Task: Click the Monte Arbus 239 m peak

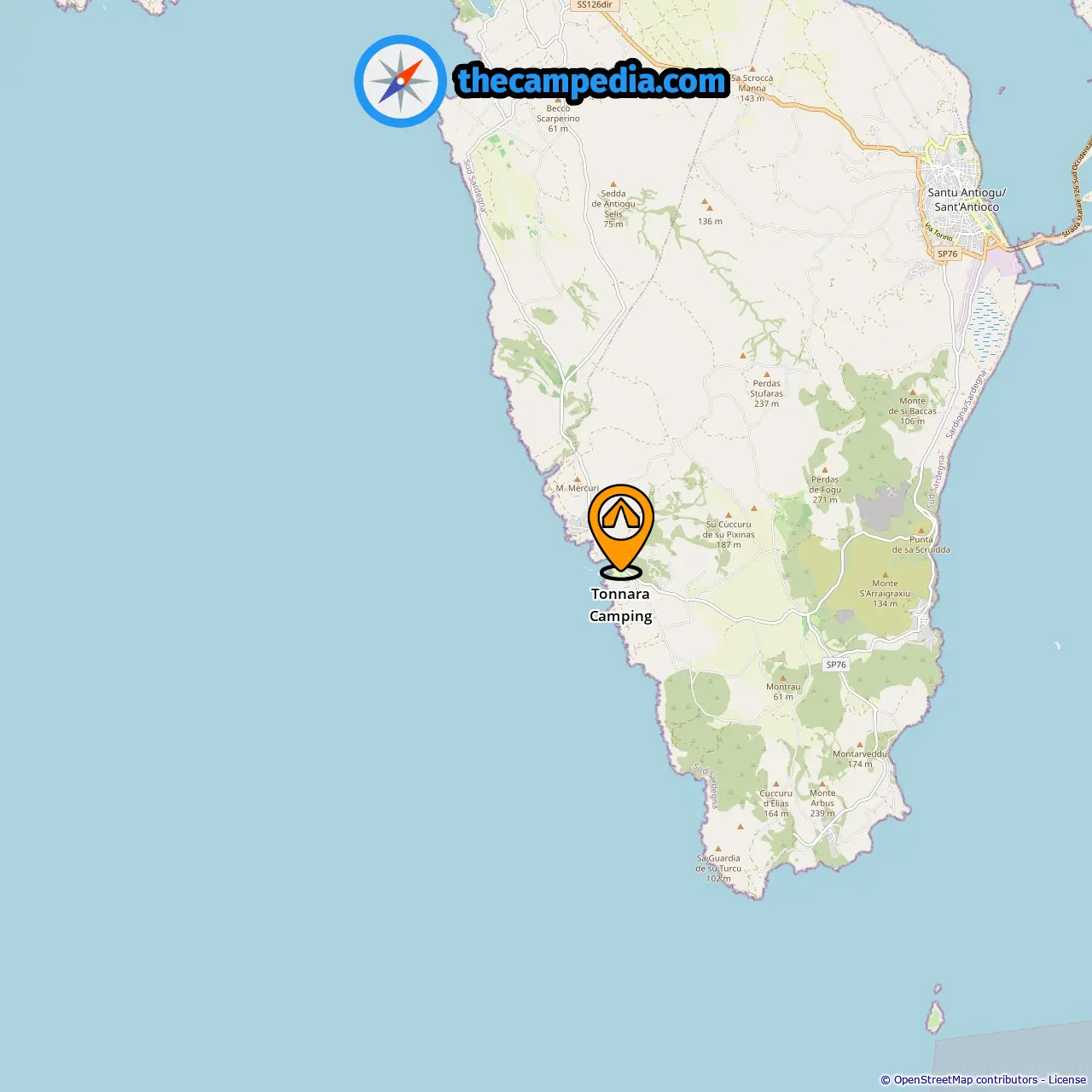Action: click(x=822, y=783)
